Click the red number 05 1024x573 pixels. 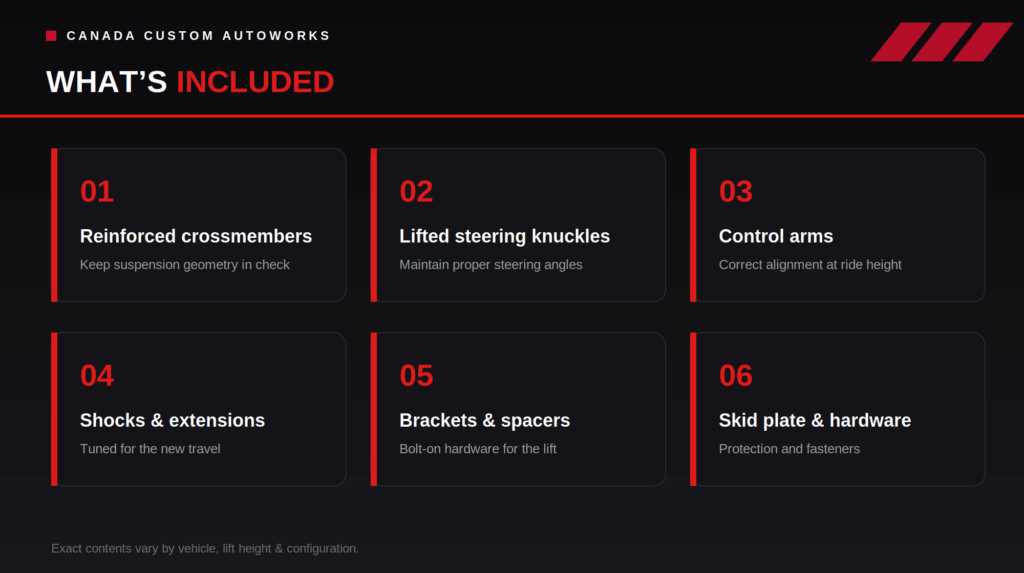pyautogui.click(x=416, y=376)
